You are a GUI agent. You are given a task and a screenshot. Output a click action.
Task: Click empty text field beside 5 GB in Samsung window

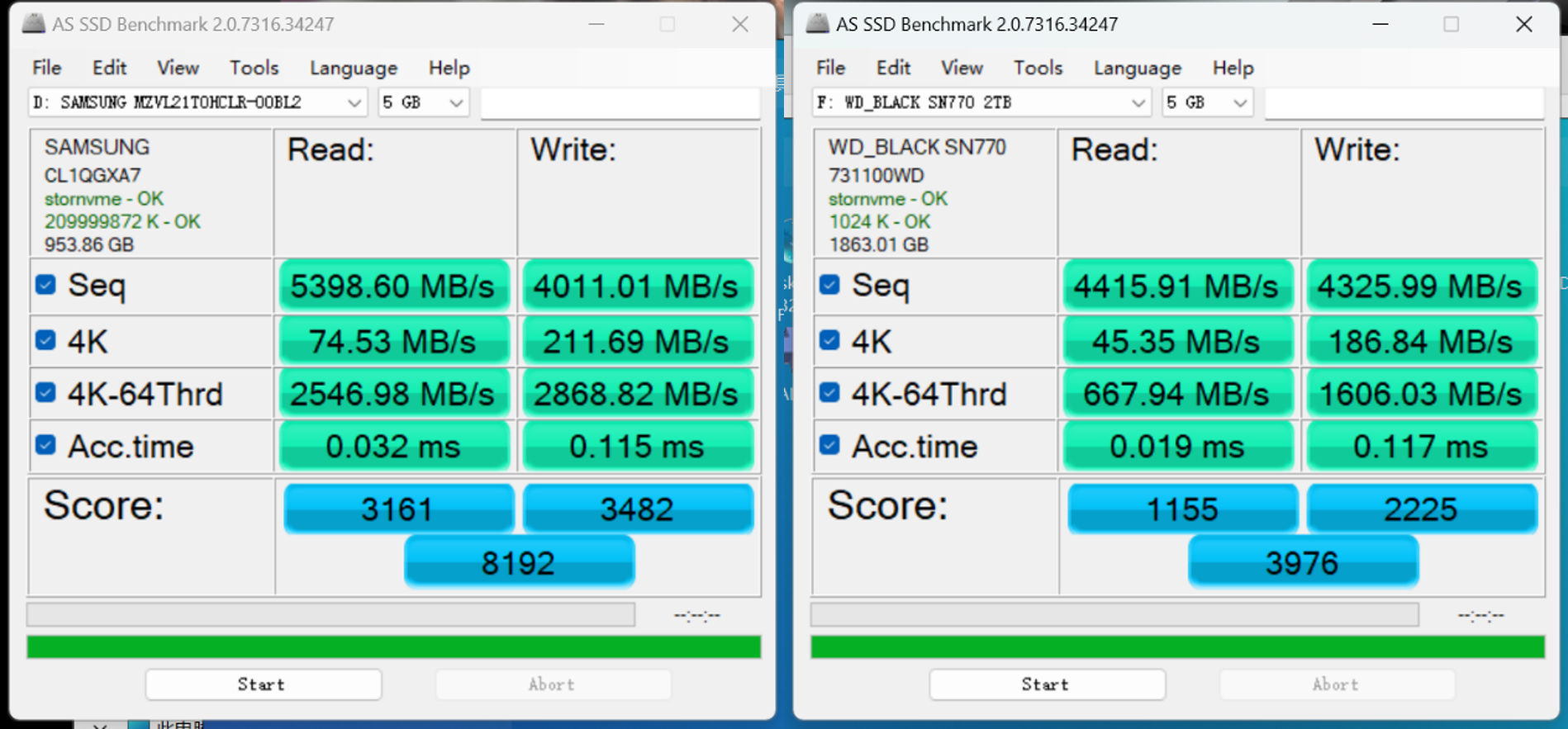[620, 102]
